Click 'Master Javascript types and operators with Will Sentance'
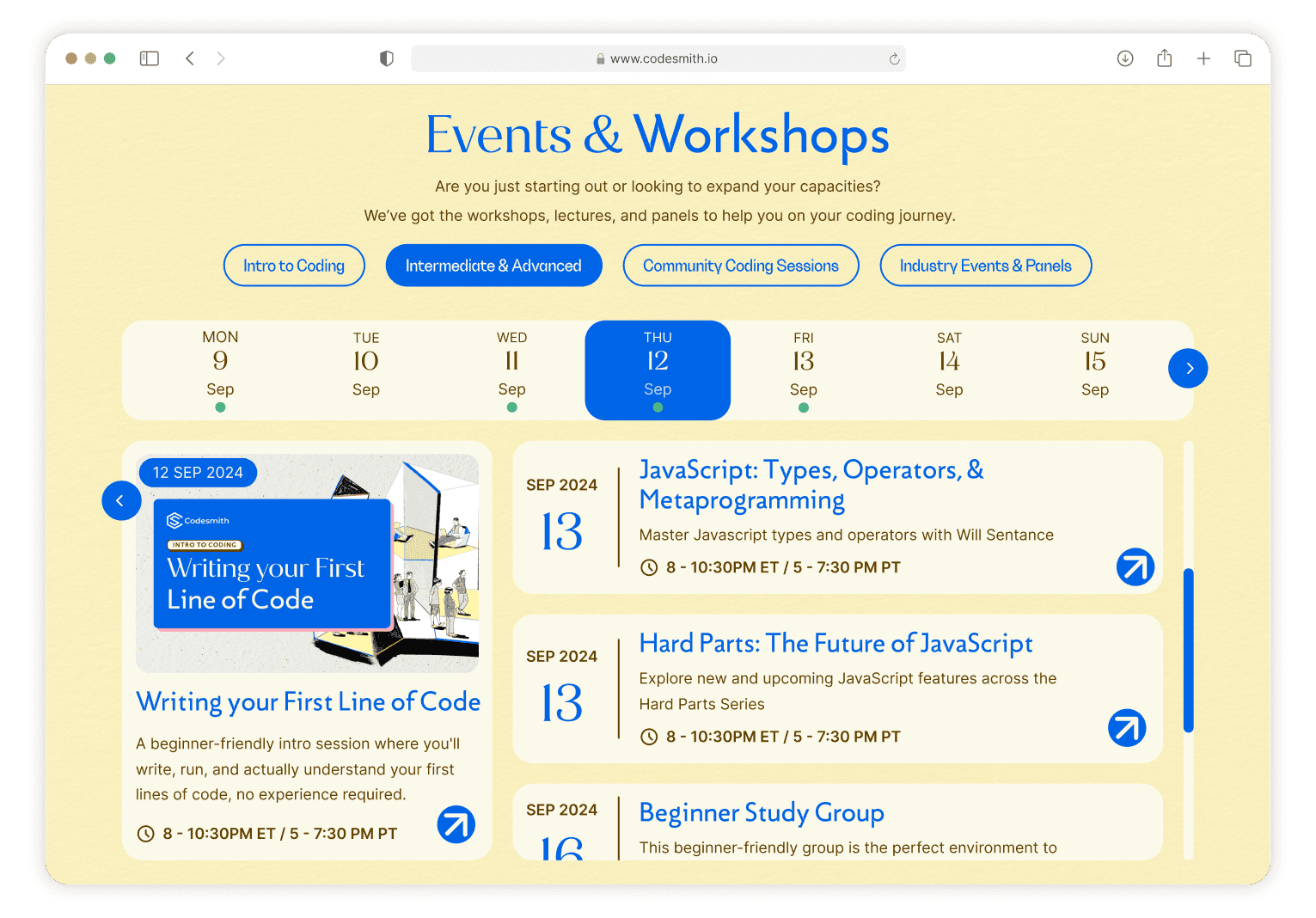This screenshot has width=1316, height=918. (x=847, y=535)
